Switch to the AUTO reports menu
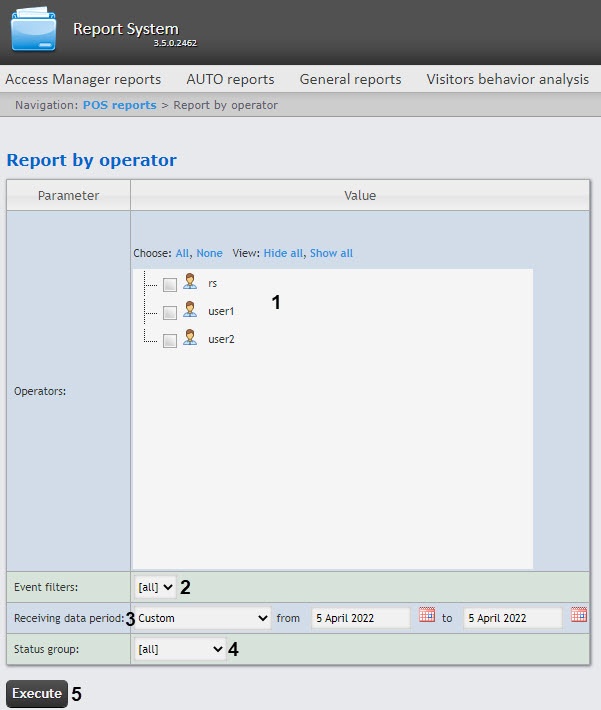The image size is (601, 710). 230,79
